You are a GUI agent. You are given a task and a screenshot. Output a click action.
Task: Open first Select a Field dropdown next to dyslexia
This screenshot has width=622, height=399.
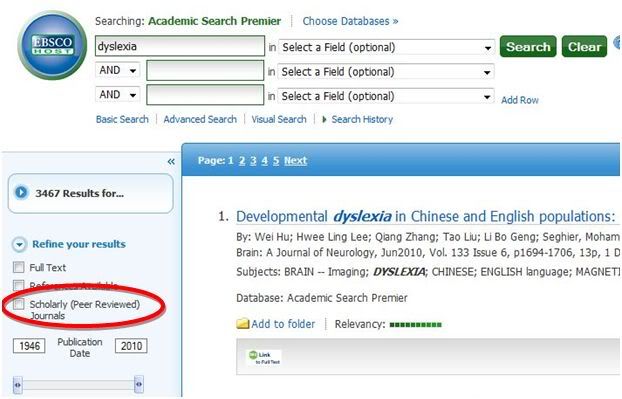(x=386, y=48)
